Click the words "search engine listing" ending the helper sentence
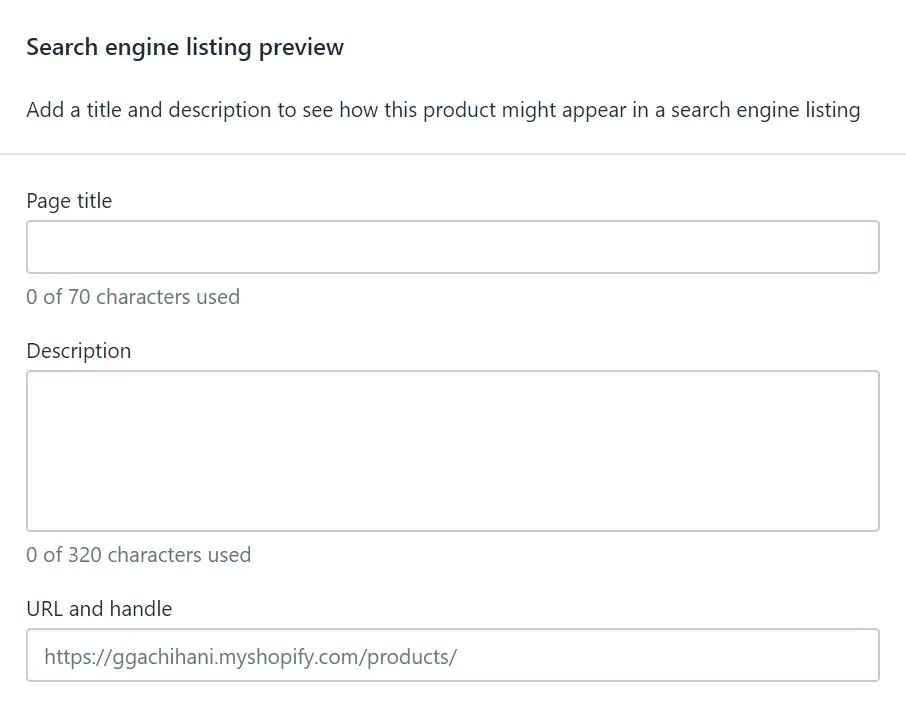Screen dimensions: 906x707 click(x=765, y=109)
